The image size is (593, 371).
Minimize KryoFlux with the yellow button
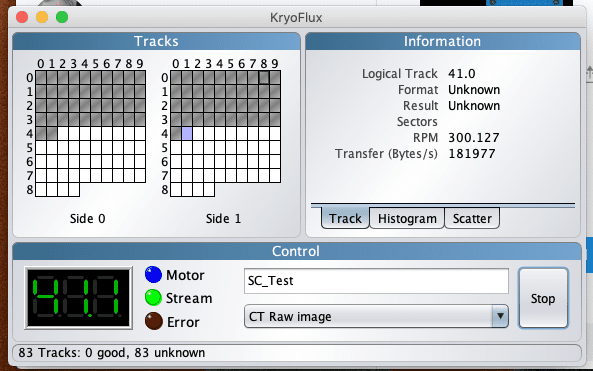click(42, 17)
